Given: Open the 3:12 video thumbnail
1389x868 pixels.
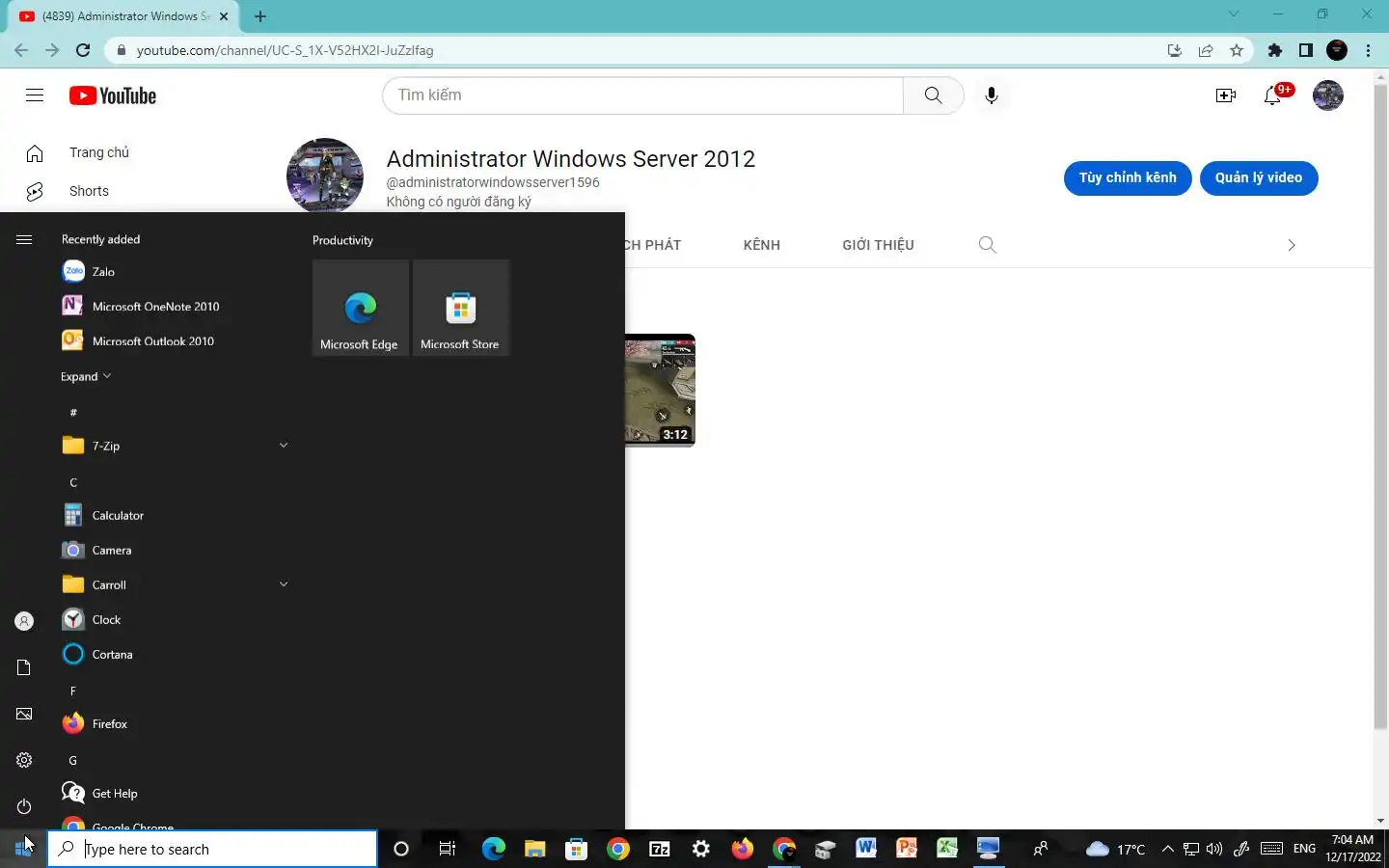Looking at the screenshot, I should (x=660, y=390).
